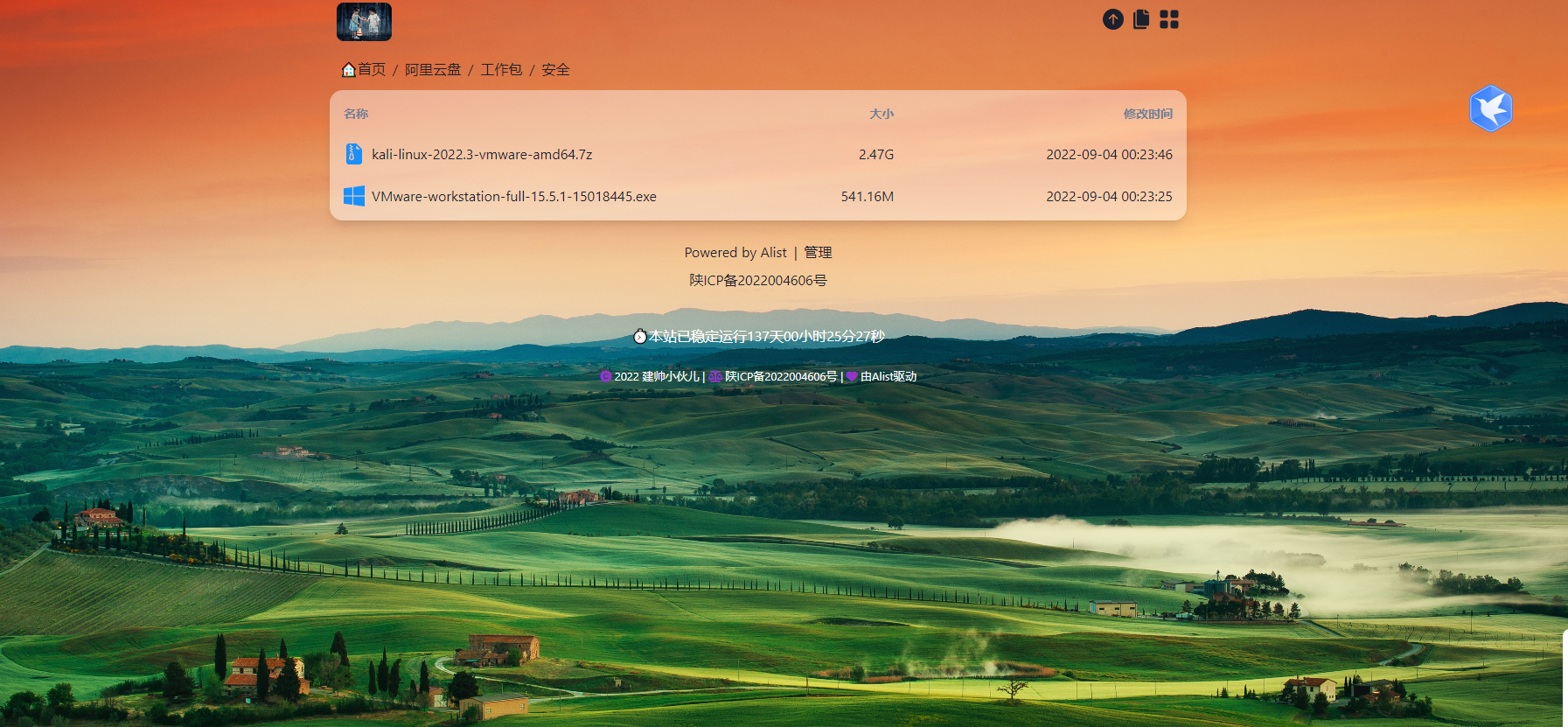Click the Windows exe file icon
The width and height of the screenshot is (1568, 727).
tap(354, 196)
